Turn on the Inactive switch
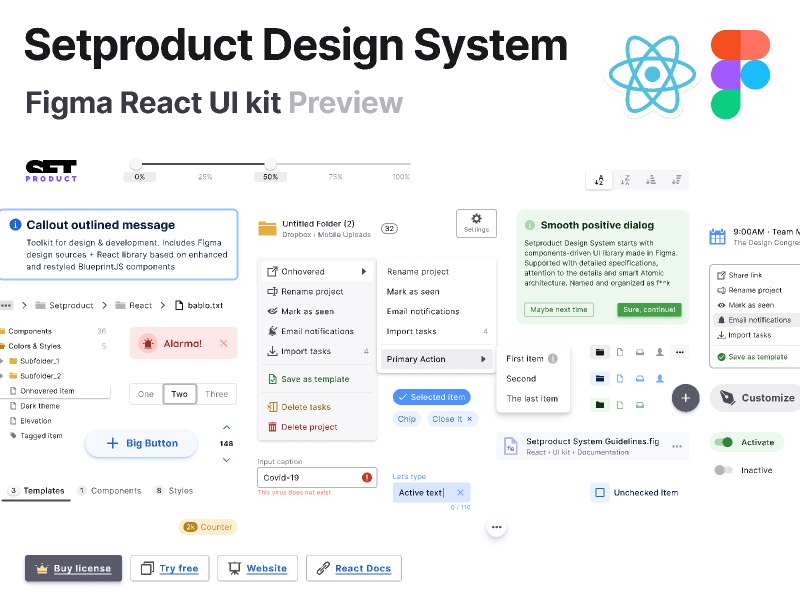The width and height of the screenshot is (800, 600). click(x=723, y=470)
